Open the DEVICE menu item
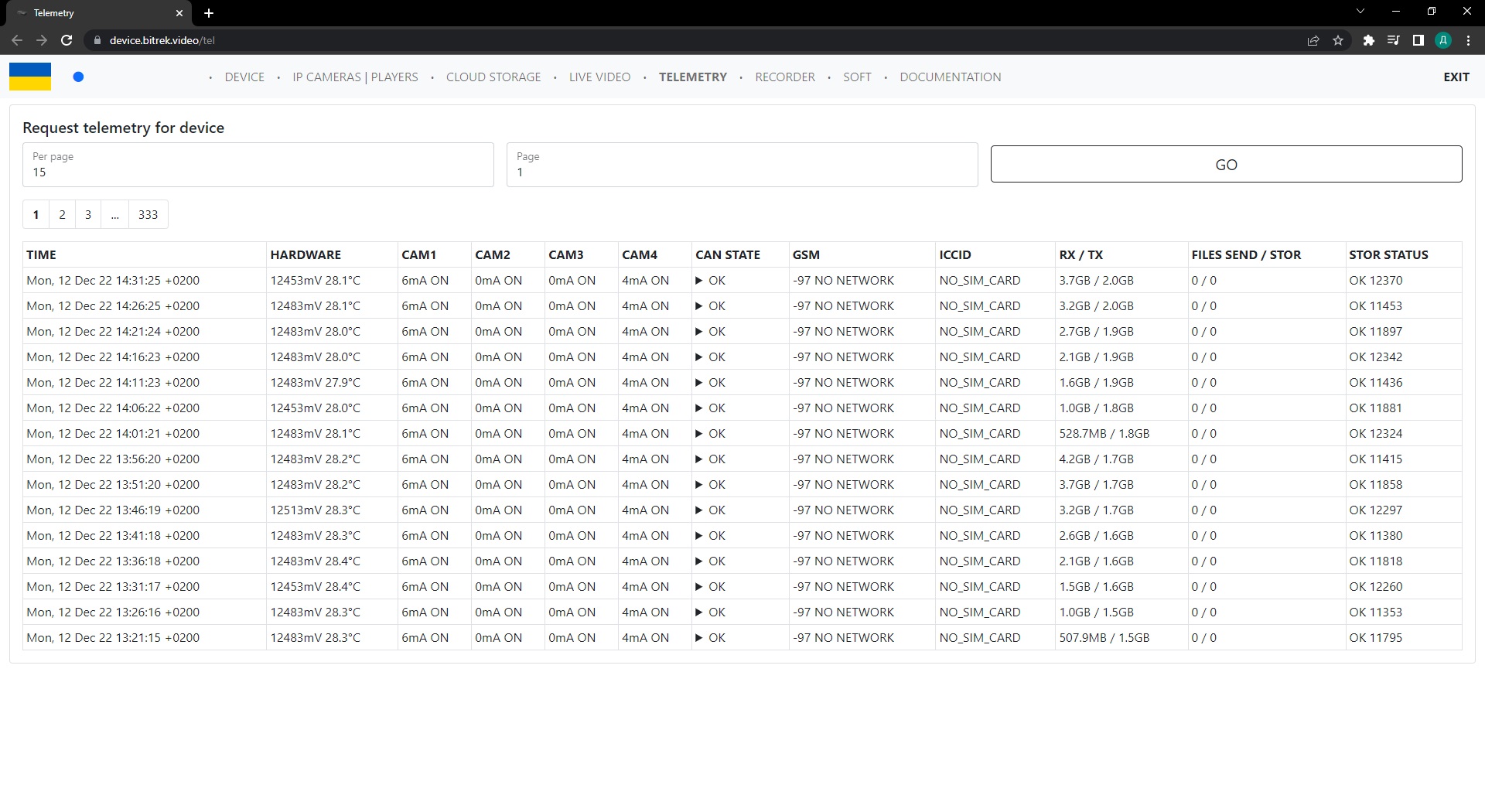 point(244,77)
